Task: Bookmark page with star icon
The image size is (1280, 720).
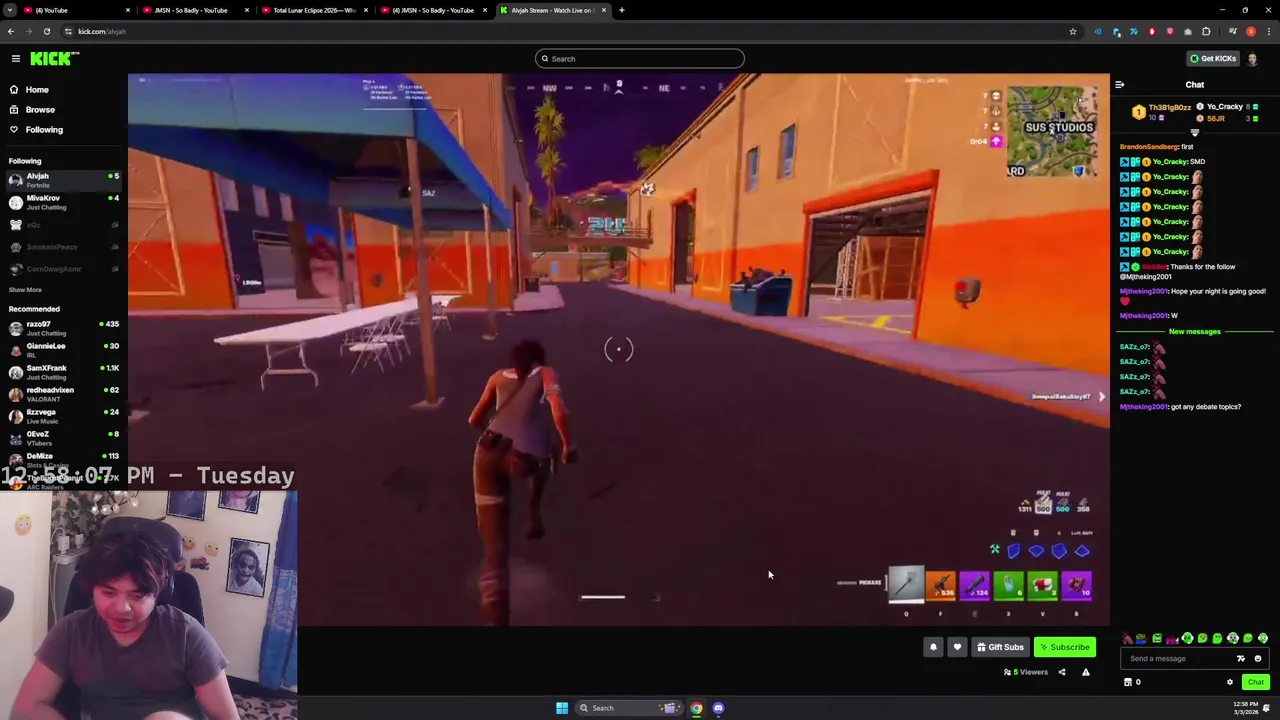Action: (x=1073, y=32)
